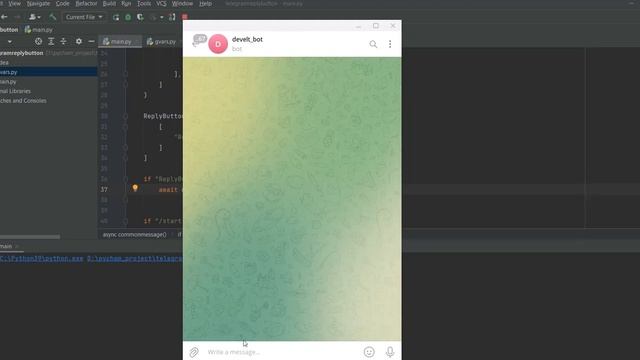The width and height of the screenshot is (640, 360).
Task: Click the chat bubble icon in Telegram header
Action: (200, 40)
